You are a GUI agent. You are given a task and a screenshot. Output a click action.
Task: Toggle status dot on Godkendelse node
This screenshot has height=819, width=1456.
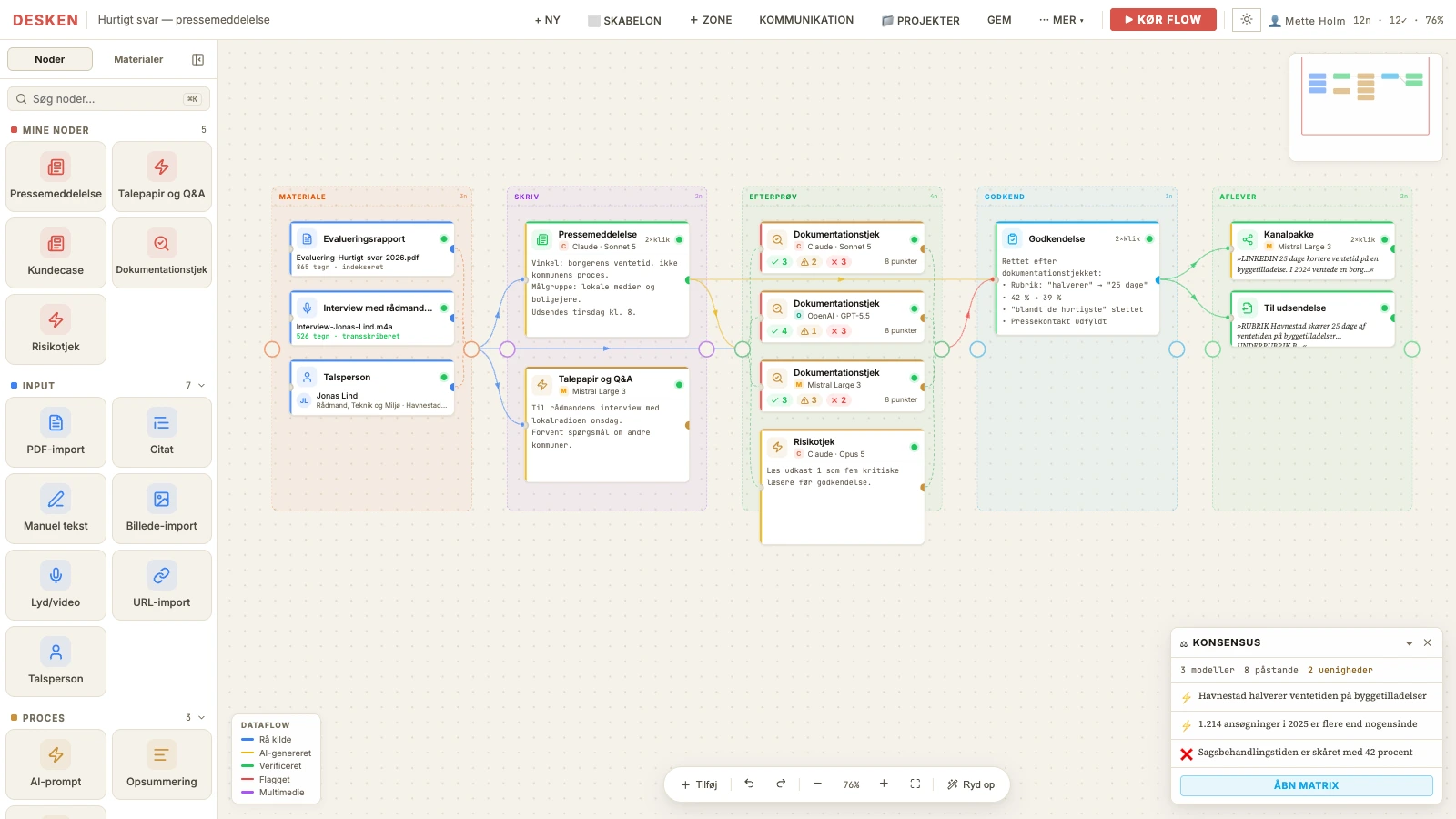tap(1149, 238)
